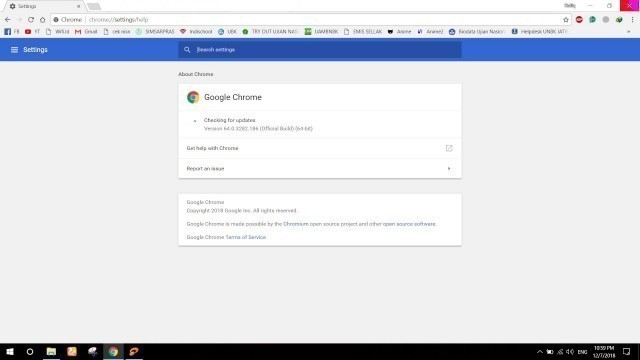Open File Explorer from taskbar
The height and width of the screenshot is (360, 640).
[51, 351]
